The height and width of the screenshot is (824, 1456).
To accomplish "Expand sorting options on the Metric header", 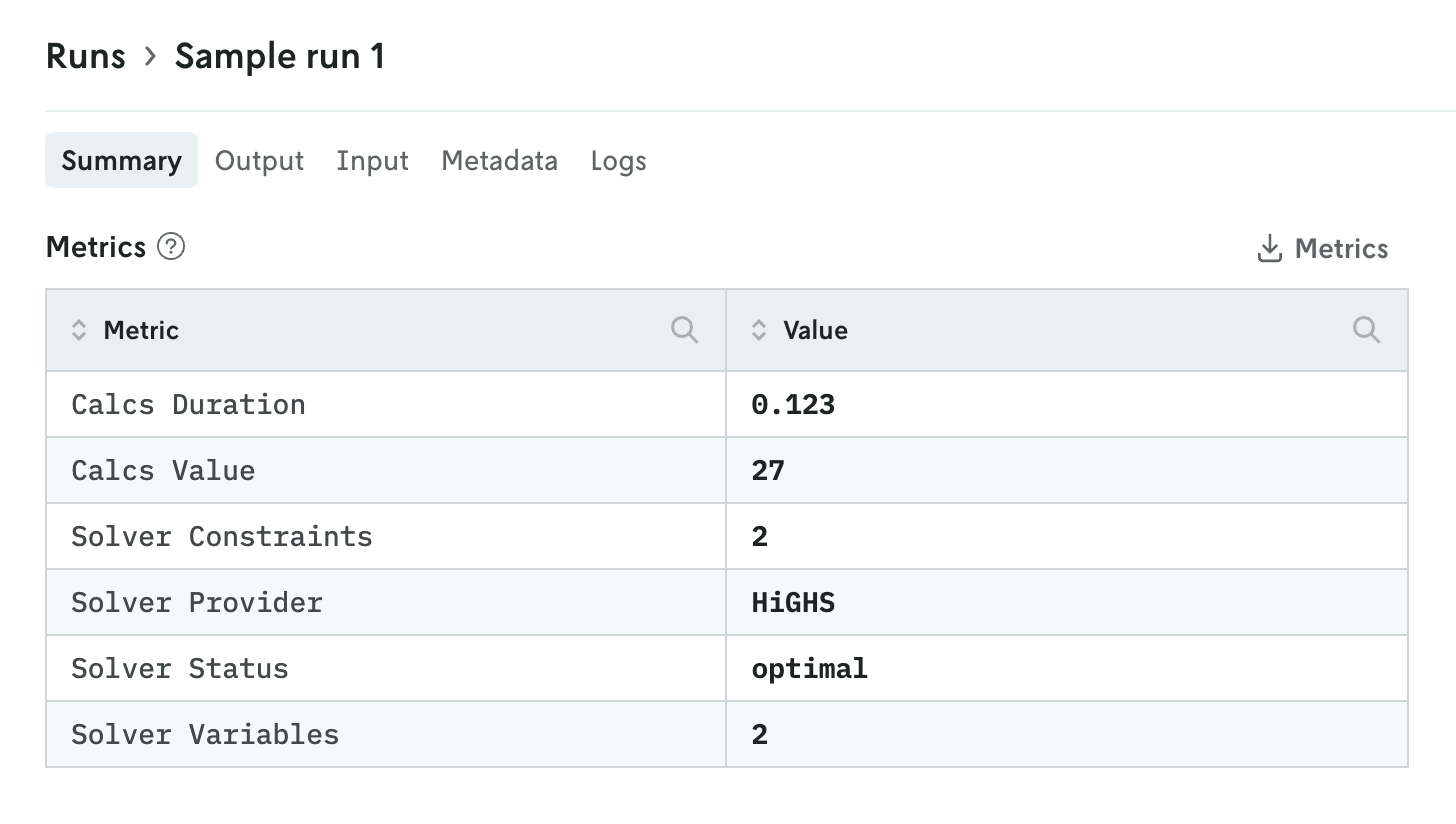I will [x=78, y=330].
